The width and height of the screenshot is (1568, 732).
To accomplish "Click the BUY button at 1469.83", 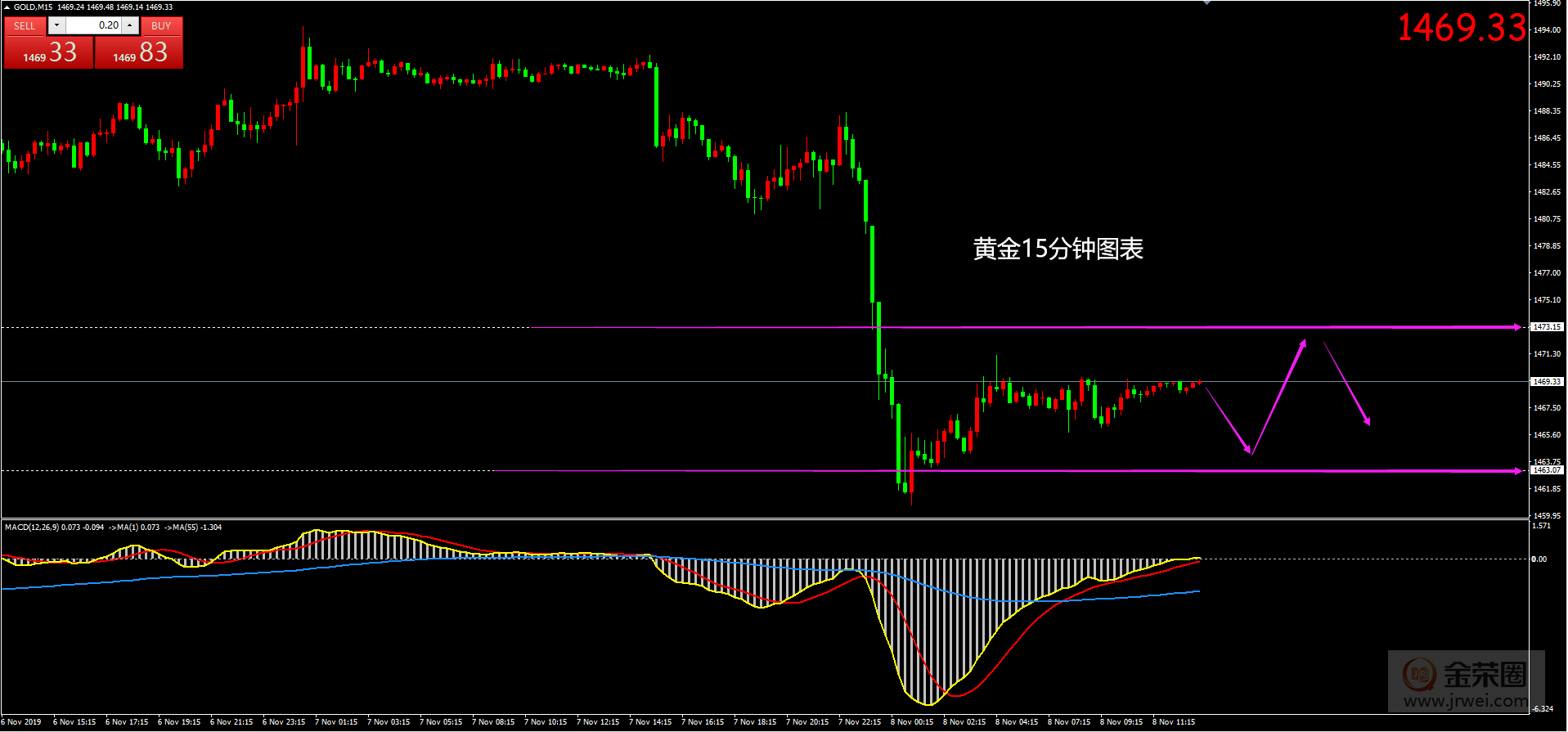I will tap(139, 52).
